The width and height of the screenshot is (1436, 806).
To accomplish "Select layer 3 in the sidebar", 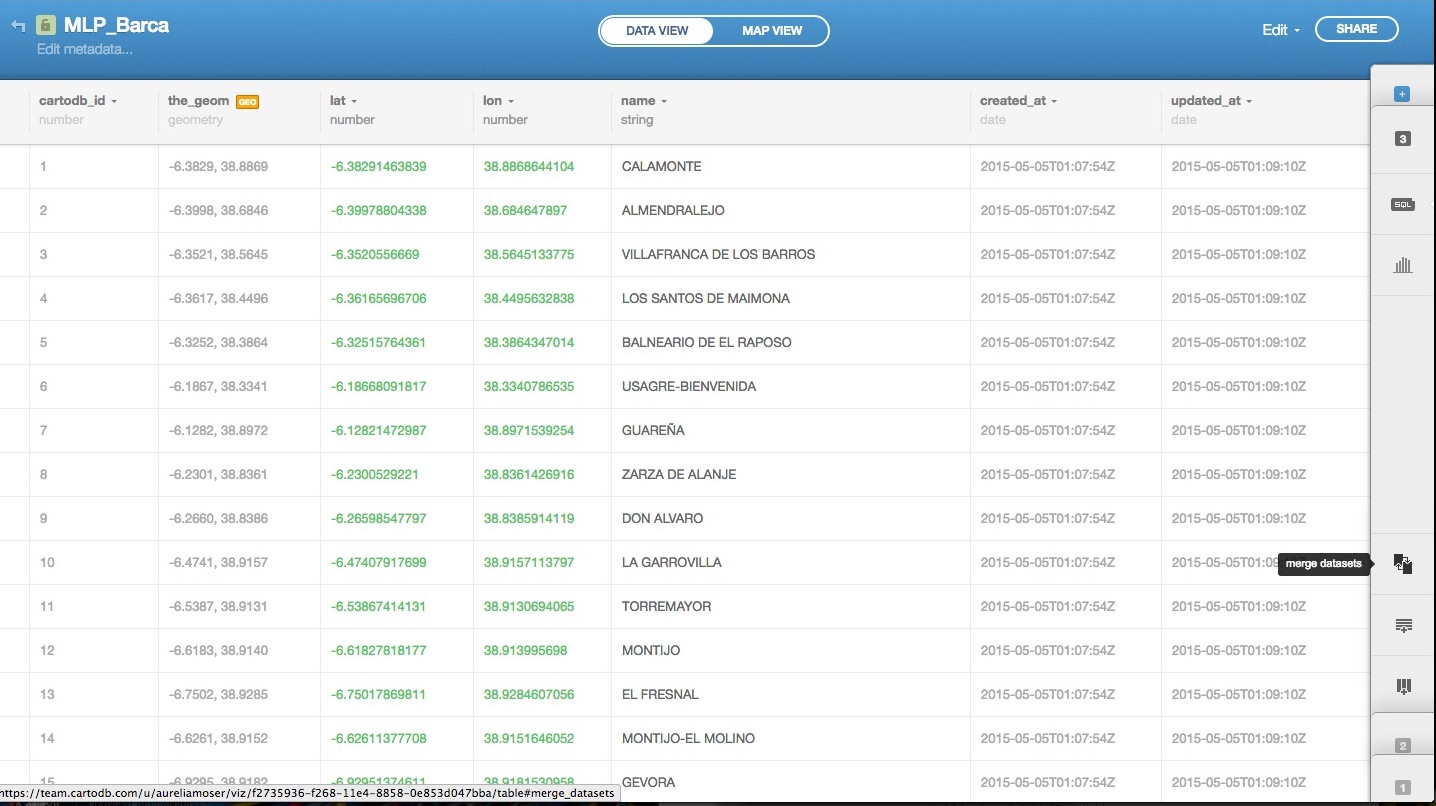I will click(x=1402, y=139).
